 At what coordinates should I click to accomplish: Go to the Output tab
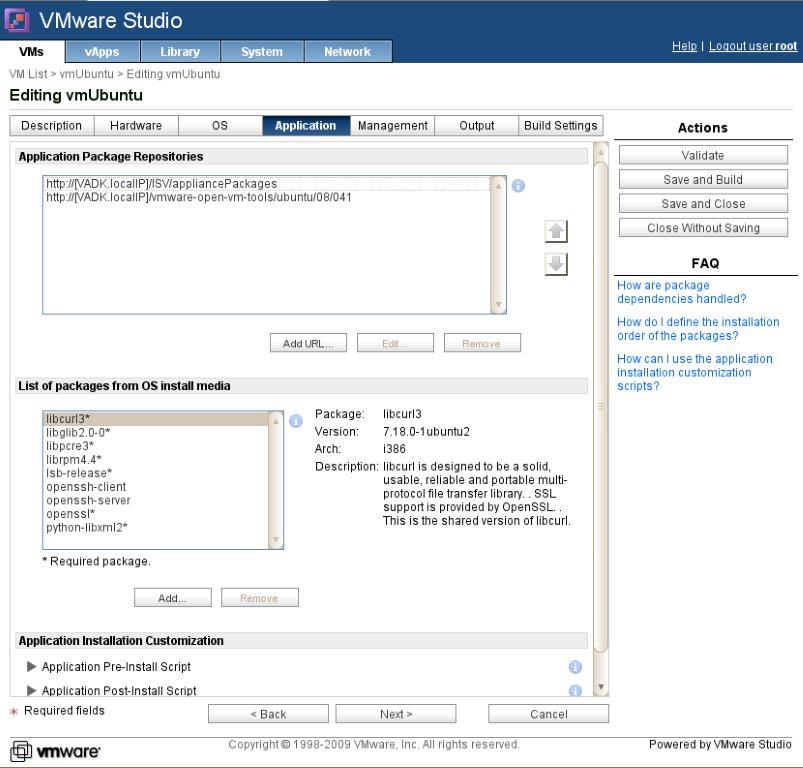point(477,125)
